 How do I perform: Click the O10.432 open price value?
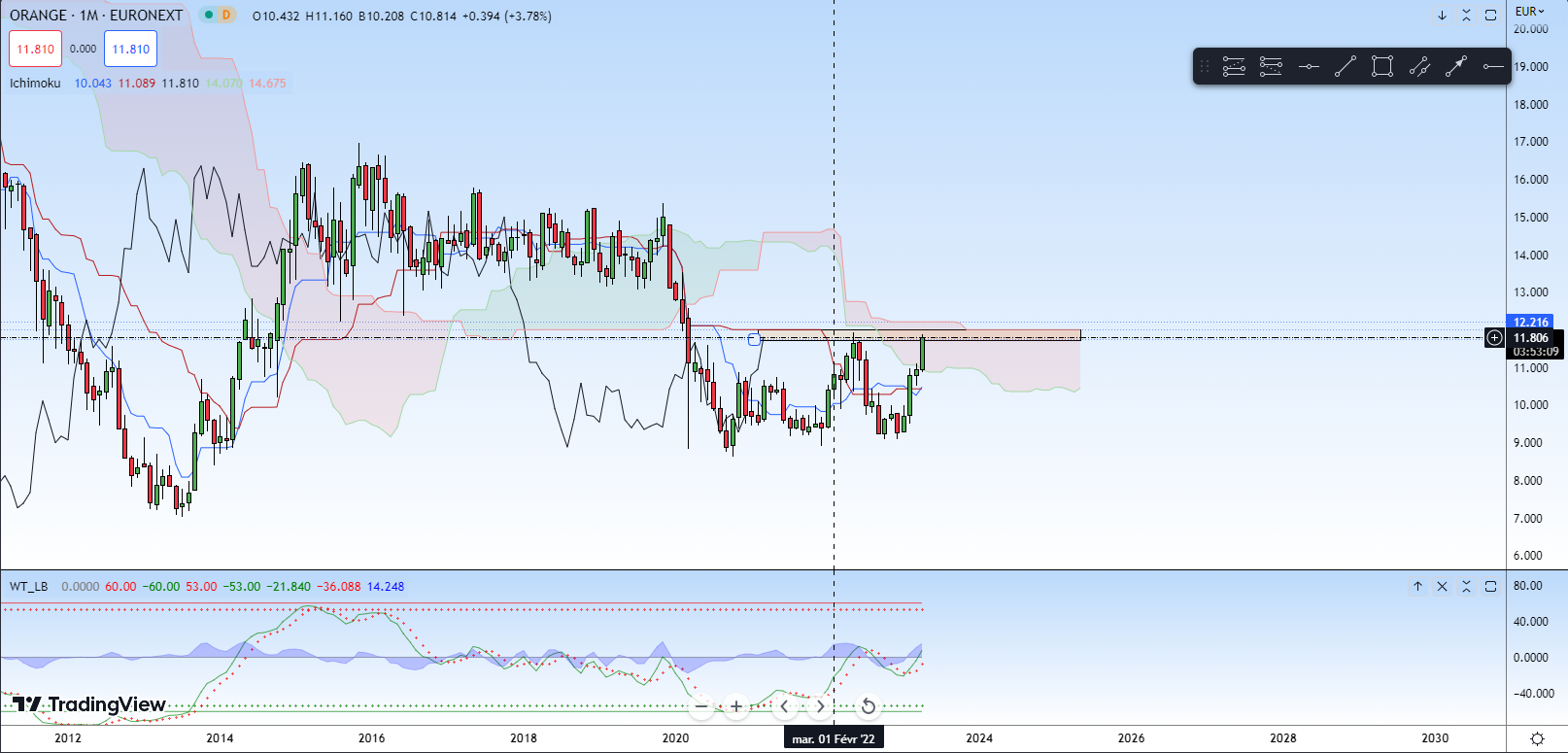(x=276, y=16)
